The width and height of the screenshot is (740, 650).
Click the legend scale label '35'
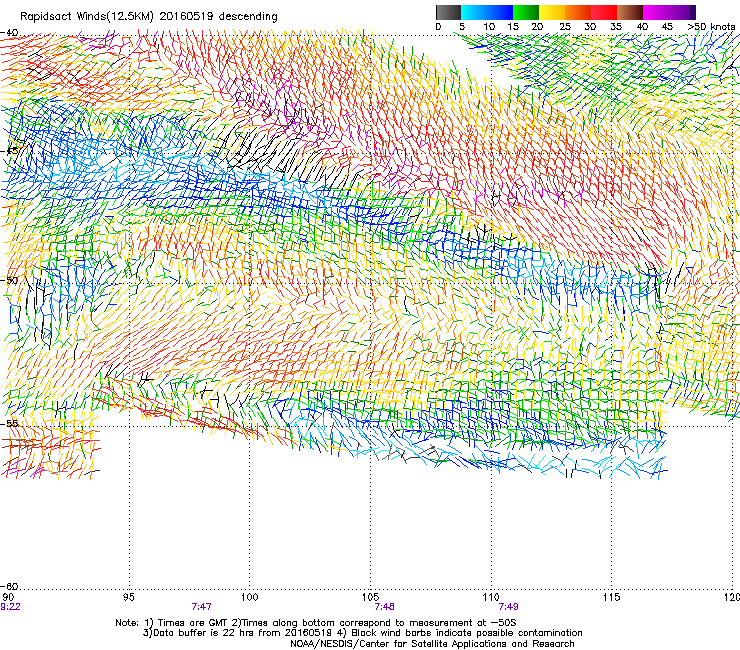pyautogui.click(x=616, y=27)
